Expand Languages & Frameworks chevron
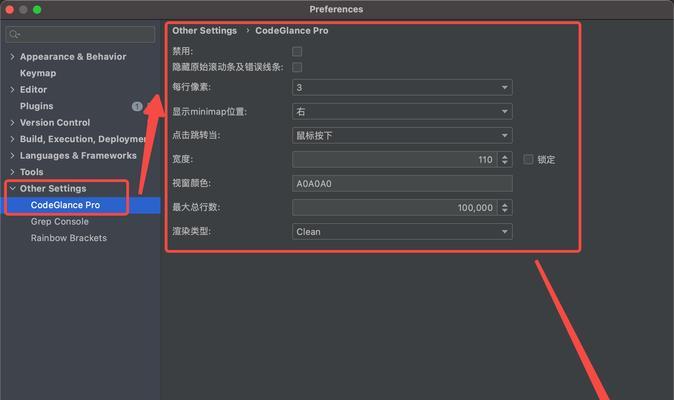The height and width of the screenshot is (400, 674). click(x=12, y=156)
